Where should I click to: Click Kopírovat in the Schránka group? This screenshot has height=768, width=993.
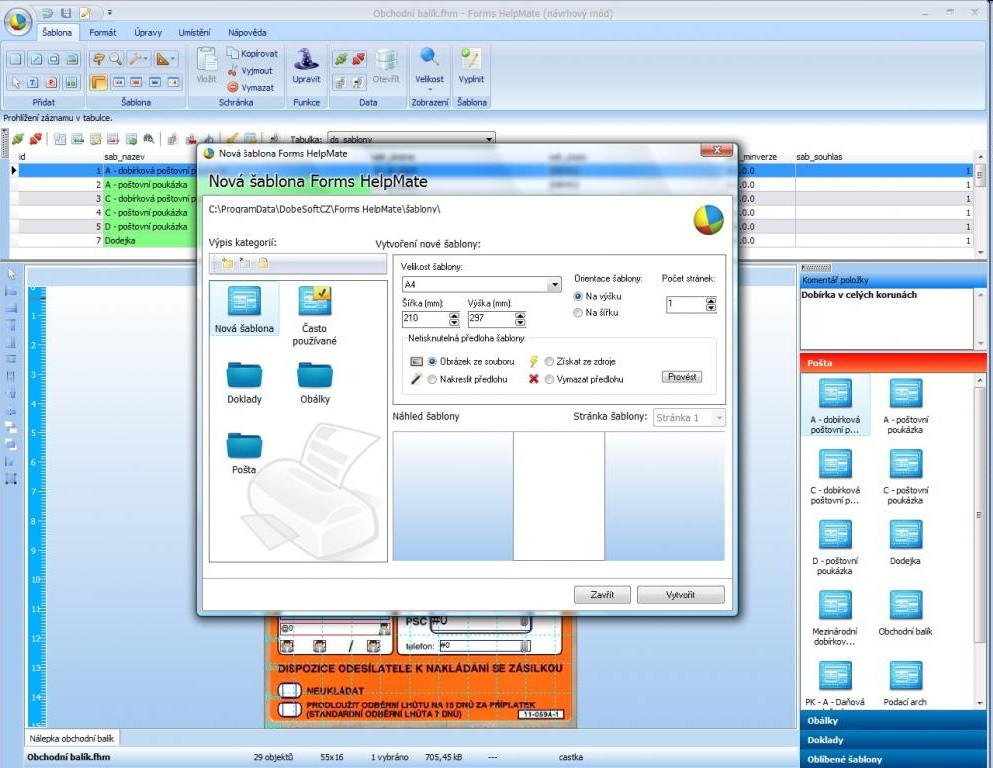tap(253, 54)
